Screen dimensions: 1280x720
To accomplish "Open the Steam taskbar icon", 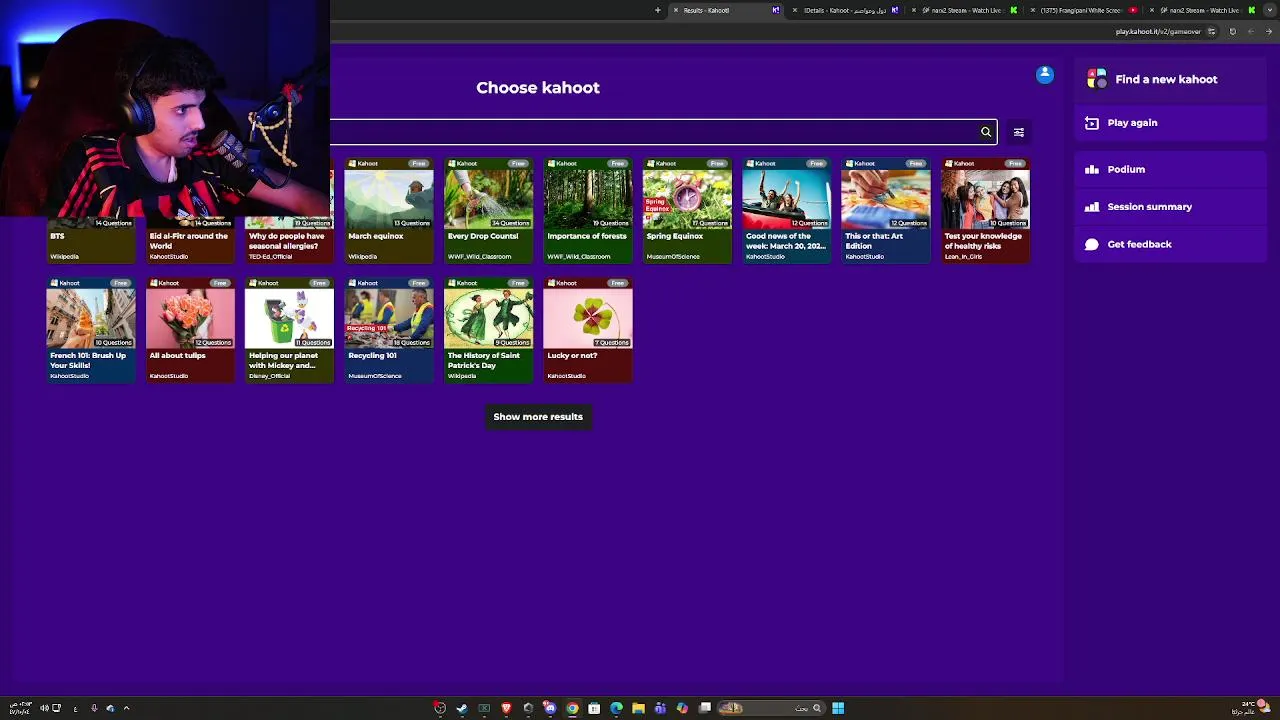I will (x=462, y=708).
